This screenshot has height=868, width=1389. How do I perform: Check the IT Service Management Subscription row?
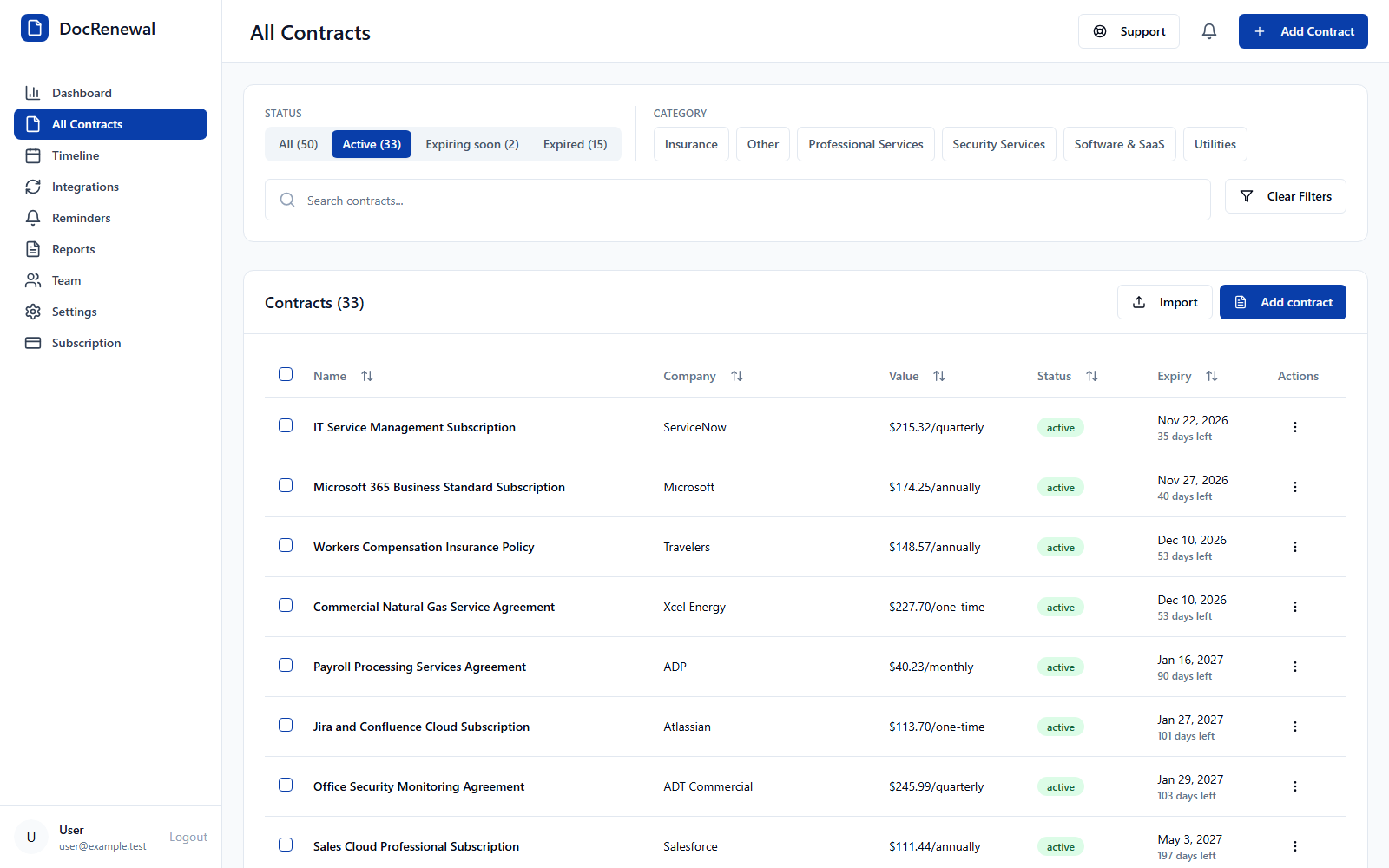coord(286,425)
